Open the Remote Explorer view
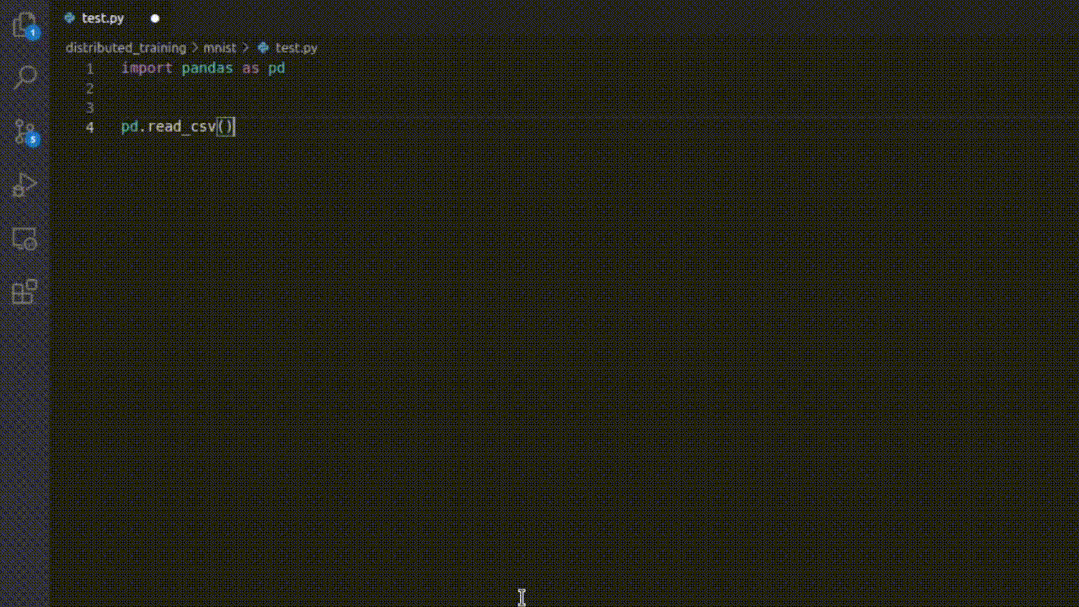 [24, 238]
